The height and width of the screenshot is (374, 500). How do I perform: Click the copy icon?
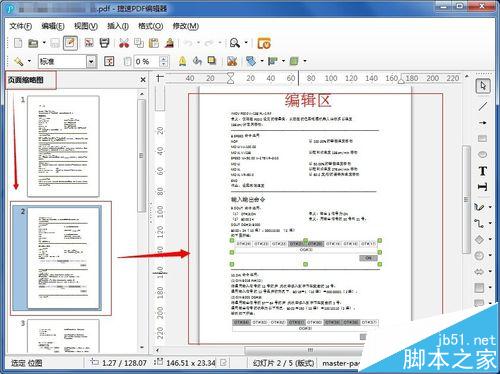[x=139, y=43]
